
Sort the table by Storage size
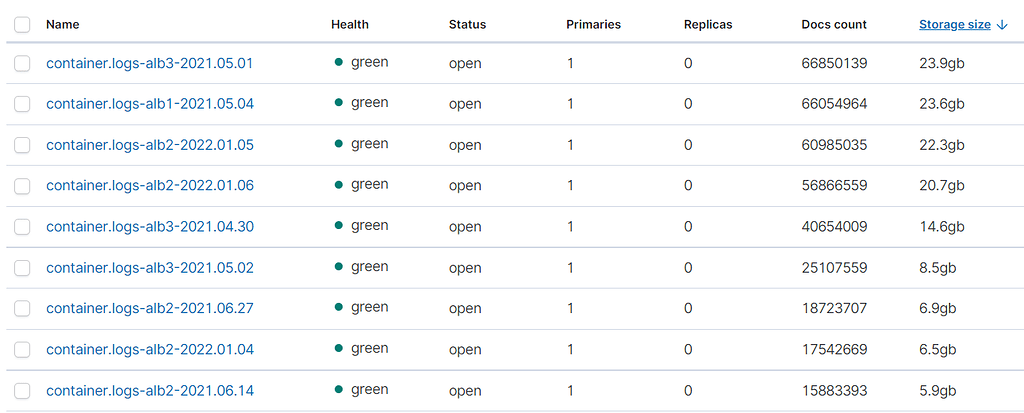(955, 24)
